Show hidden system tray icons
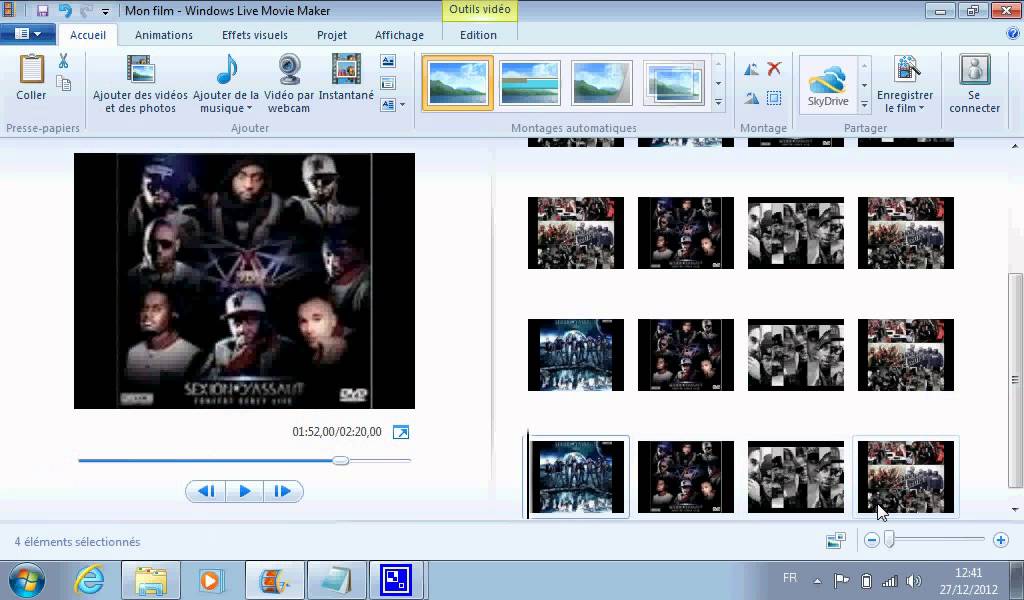Screen dimensions: 1024x600 817,580
